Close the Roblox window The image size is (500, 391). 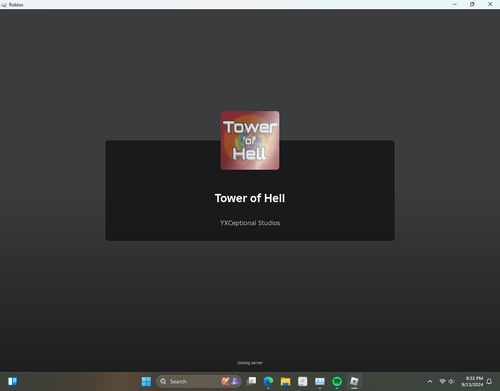490,4
